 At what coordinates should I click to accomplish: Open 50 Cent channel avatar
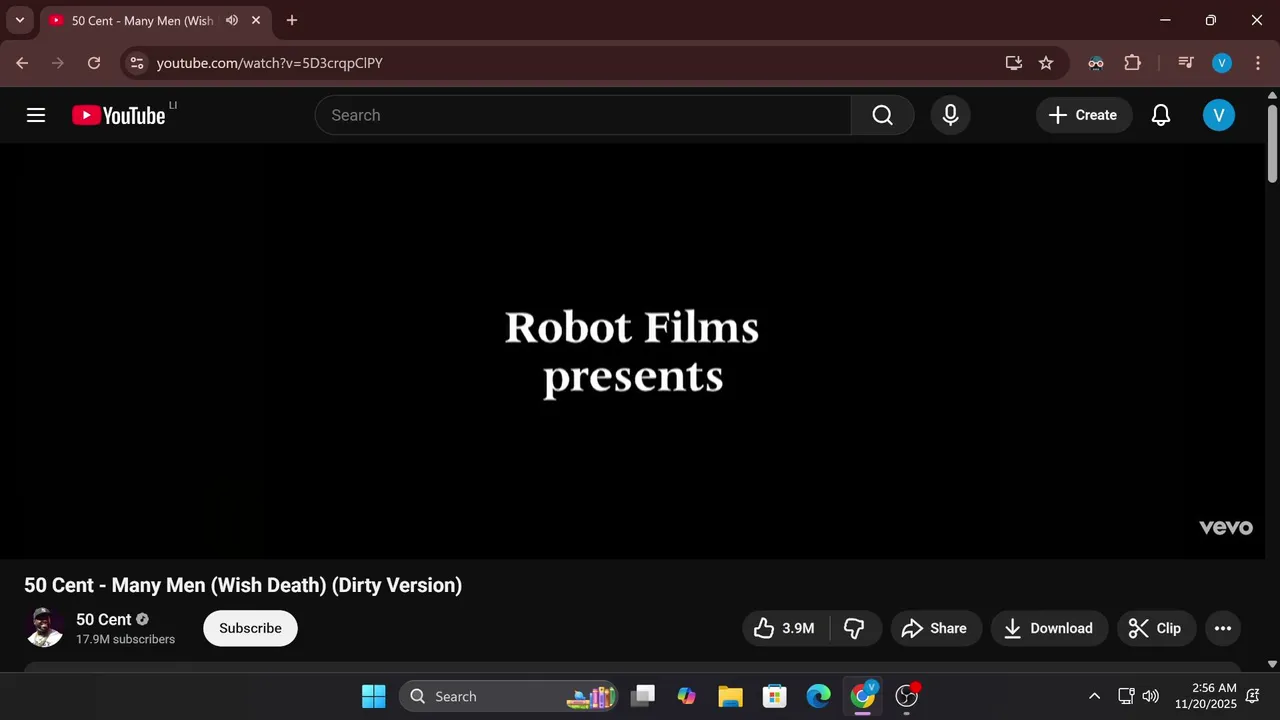[x=44, y=628]
